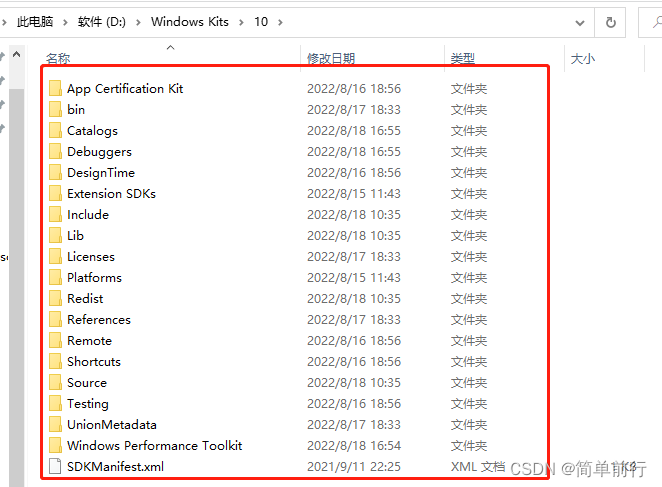Click the Include folder icon
Image resolution: width=662 pixels, height=487 pixels.
pyautogui.click(x=55, y=215)
